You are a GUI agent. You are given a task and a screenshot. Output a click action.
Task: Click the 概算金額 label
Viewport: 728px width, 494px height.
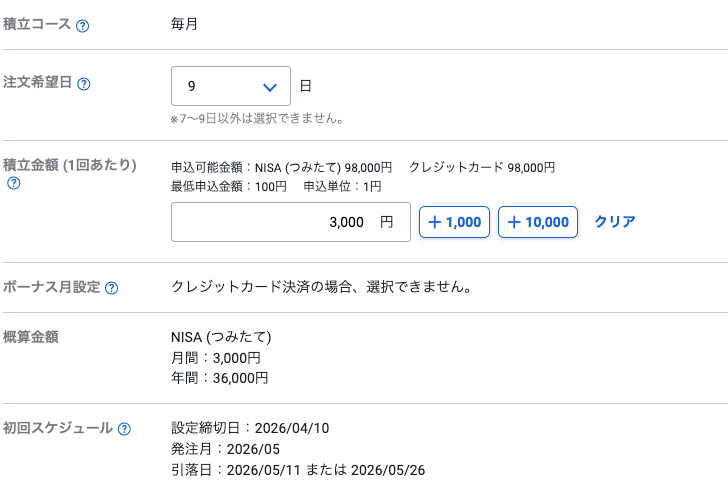pos(31,337)
